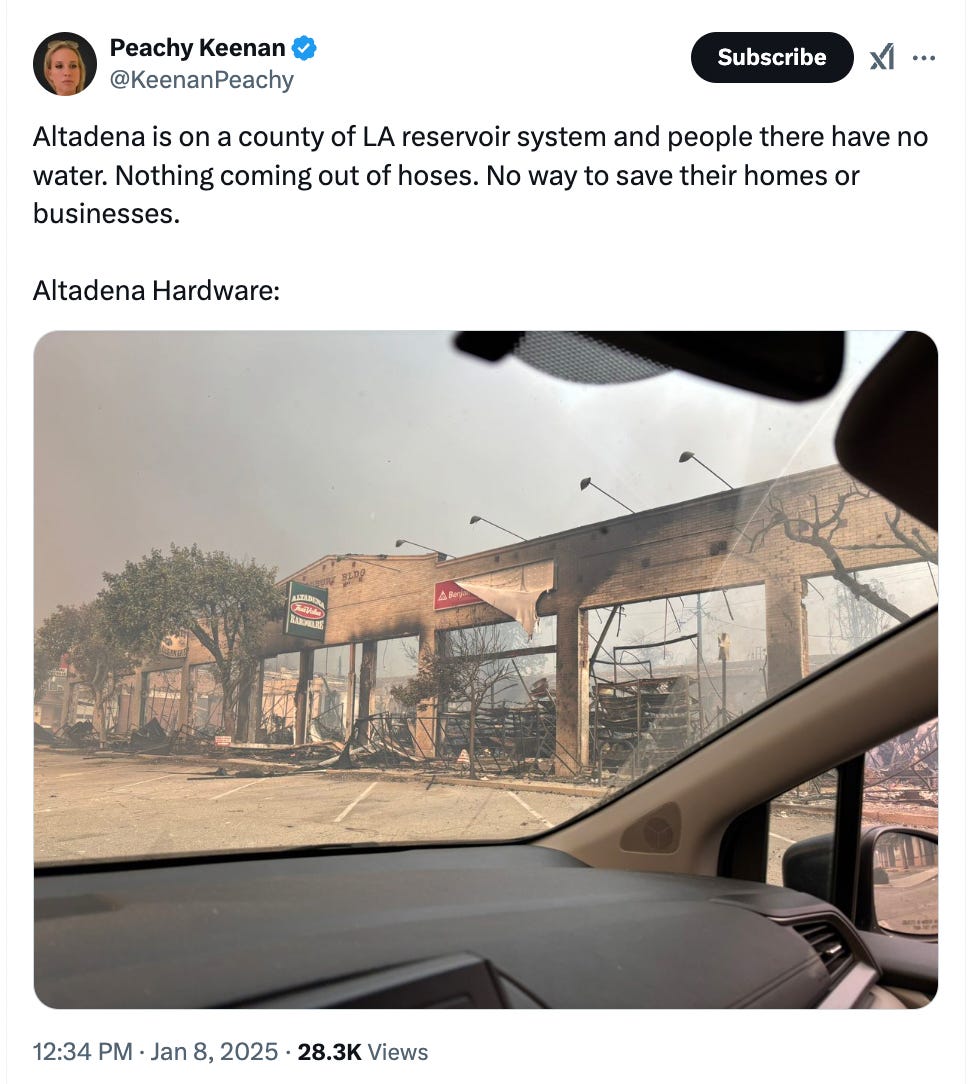Open the three-dot more options menu
Image resolution: width=974 pixels, height=1084 pixels.
(x=924, y=58)
